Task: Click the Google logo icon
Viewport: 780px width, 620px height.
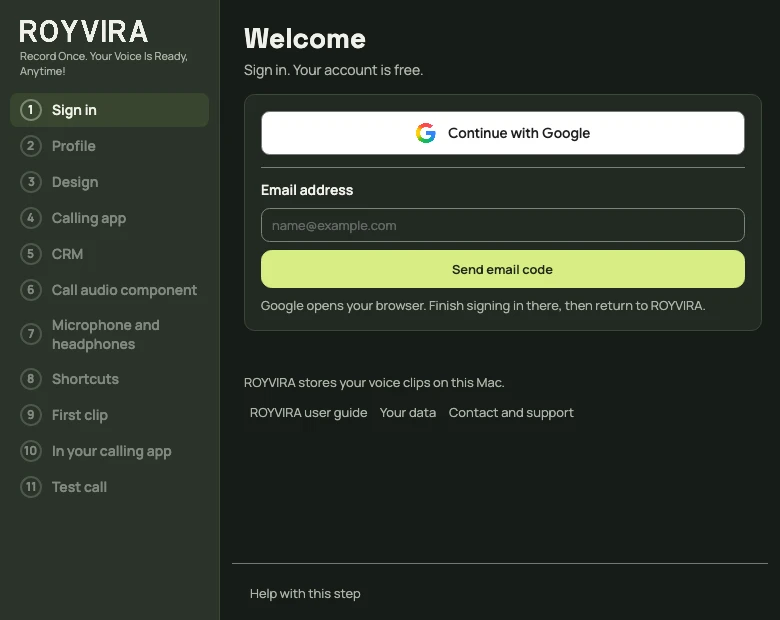Action: pos(426,133)
